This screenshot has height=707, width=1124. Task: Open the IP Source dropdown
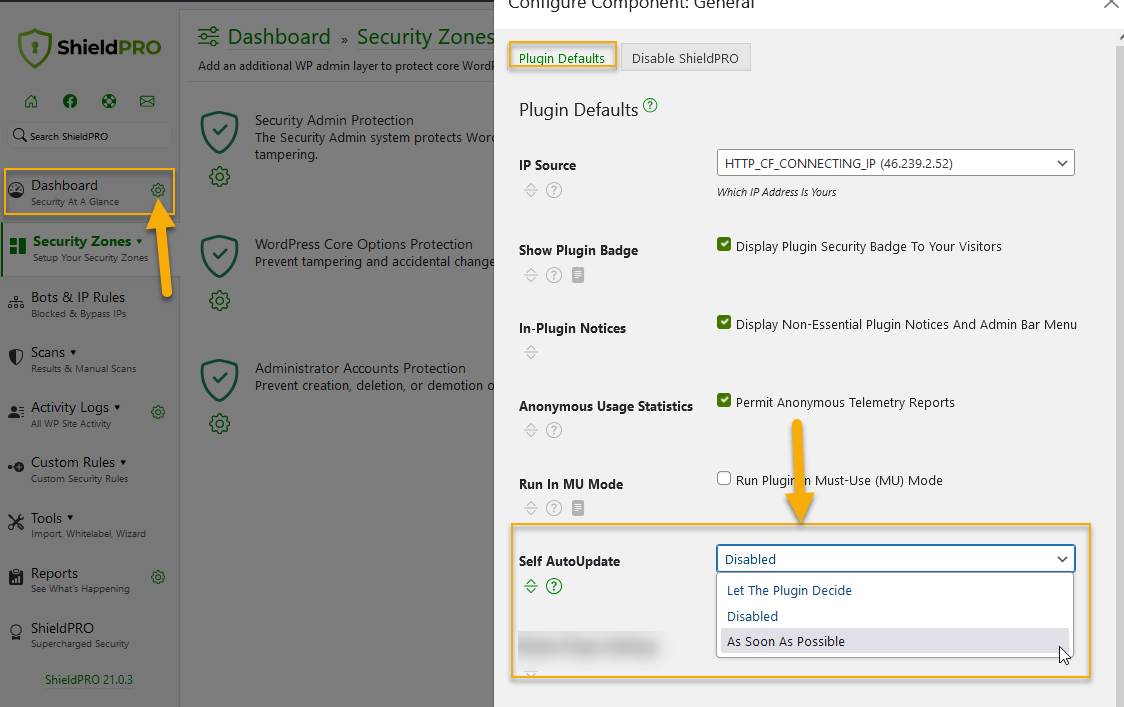[895, 163]
